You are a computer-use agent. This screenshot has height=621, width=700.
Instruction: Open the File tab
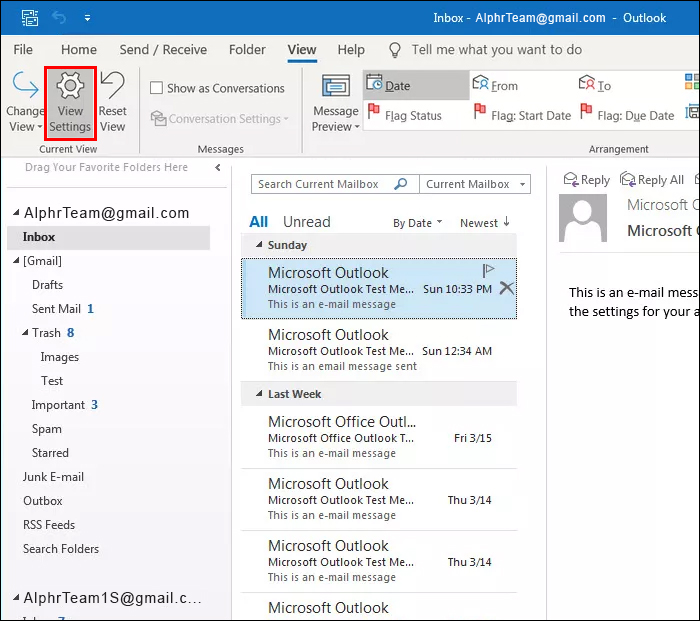(23, 50)
